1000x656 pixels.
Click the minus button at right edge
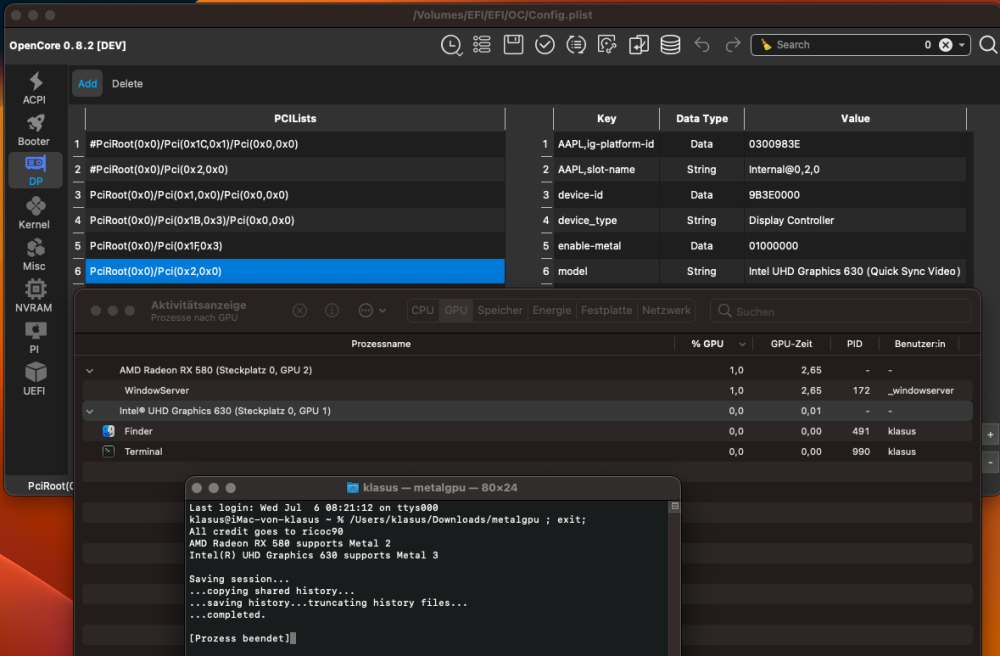tap(990, 462)
